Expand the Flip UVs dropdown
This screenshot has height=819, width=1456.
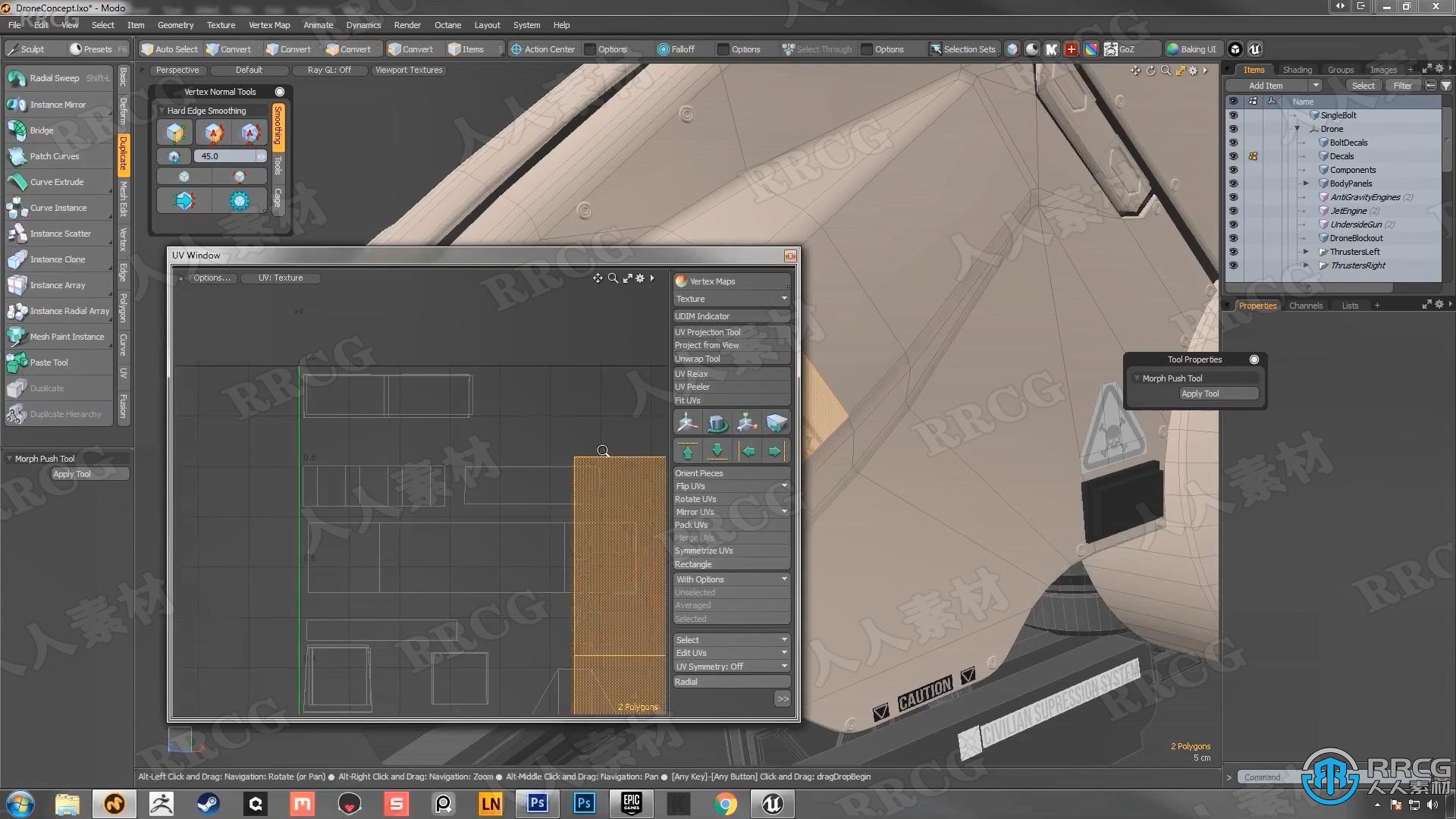784,485
